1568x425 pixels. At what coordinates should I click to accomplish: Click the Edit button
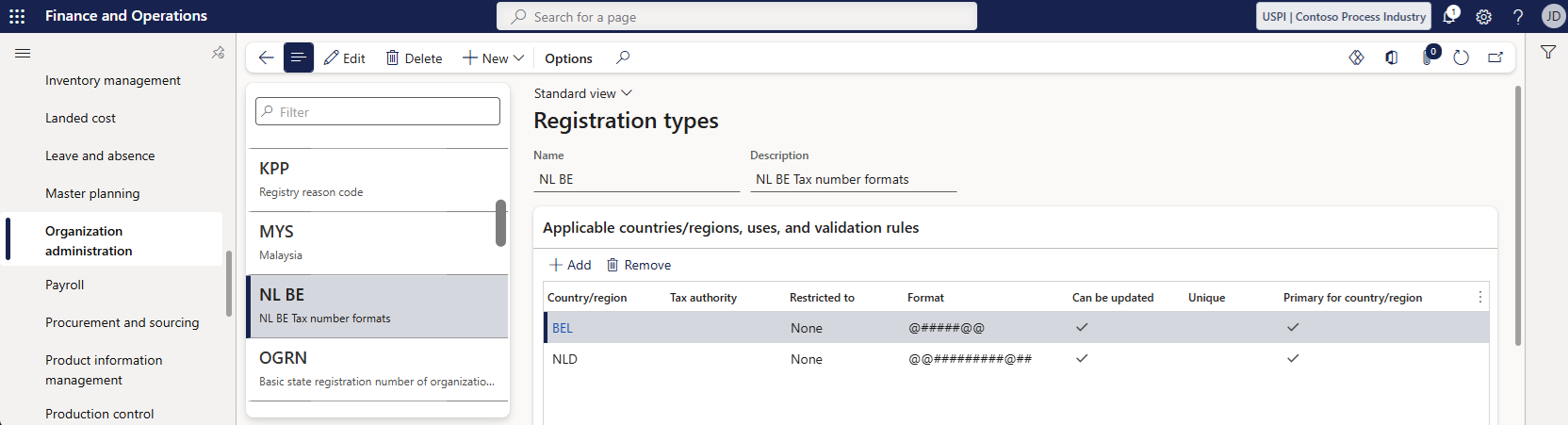pyautogui.click(x=345, y=57)
